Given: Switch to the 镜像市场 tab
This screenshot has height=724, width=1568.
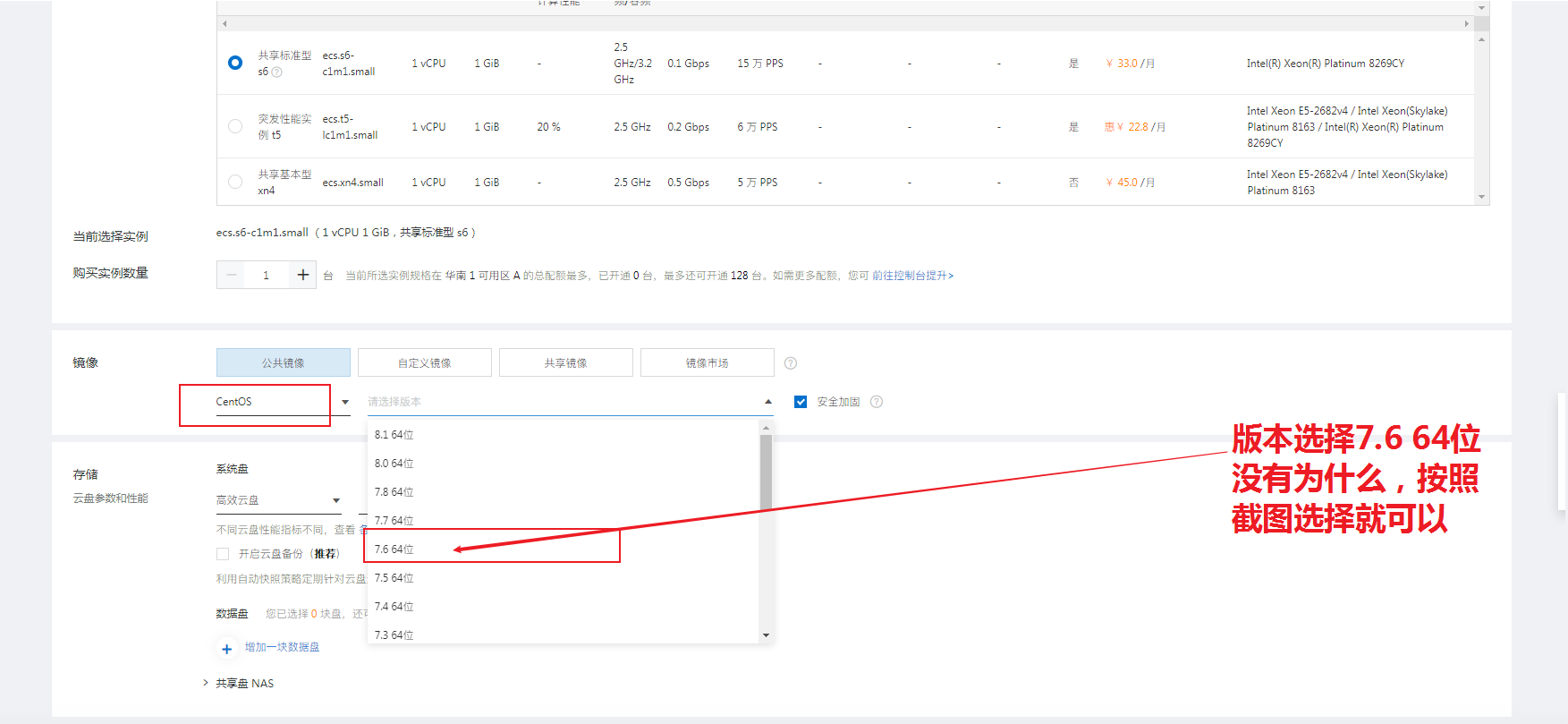Looking at the screenshot, I should pyautogui.click(x=708, y=362).
